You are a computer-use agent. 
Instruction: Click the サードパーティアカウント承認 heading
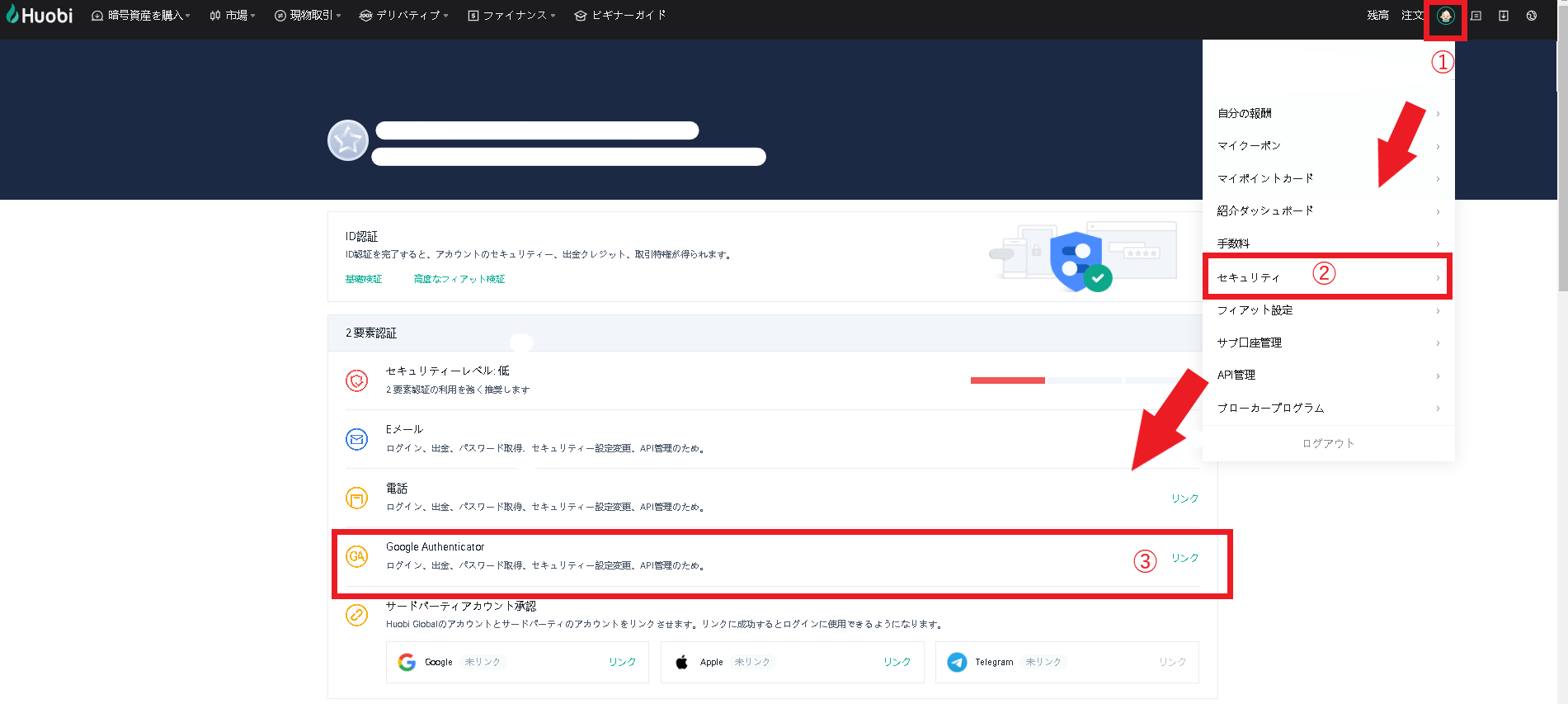tap(461, 606)
